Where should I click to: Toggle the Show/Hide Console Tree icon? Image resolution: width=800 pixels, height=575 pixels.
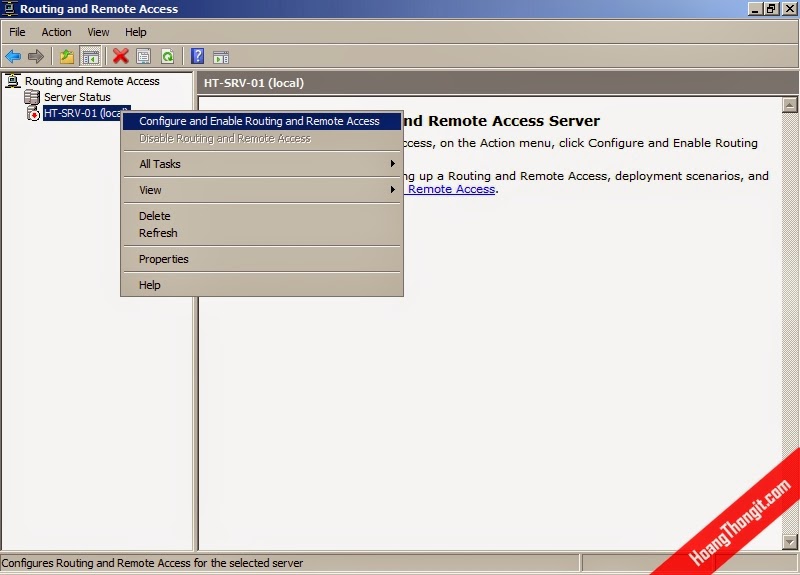[91, 57]
